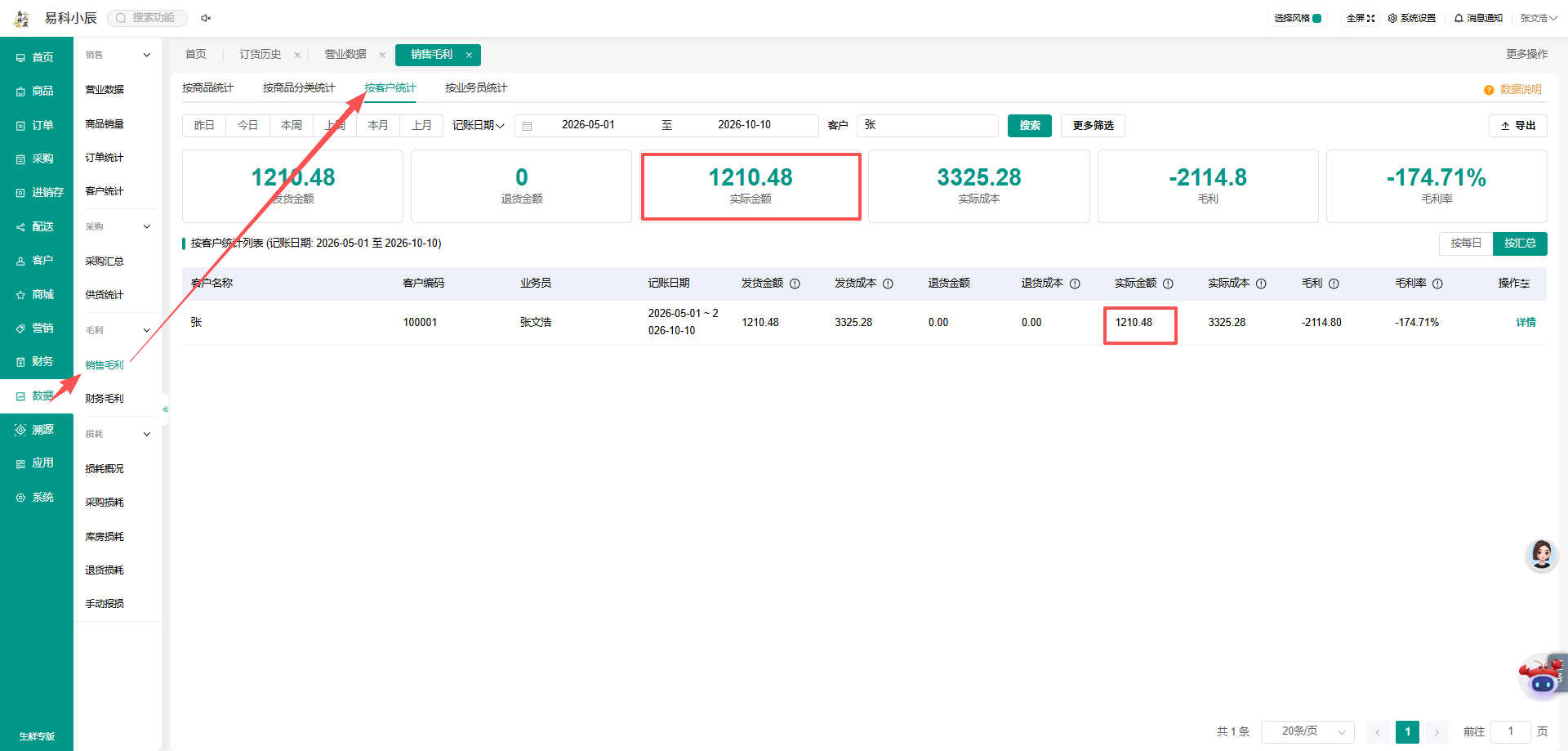This screenshot has height=751, width=1568.
Task: Collapse the 销售 submenu group
Action: (147, 55)
